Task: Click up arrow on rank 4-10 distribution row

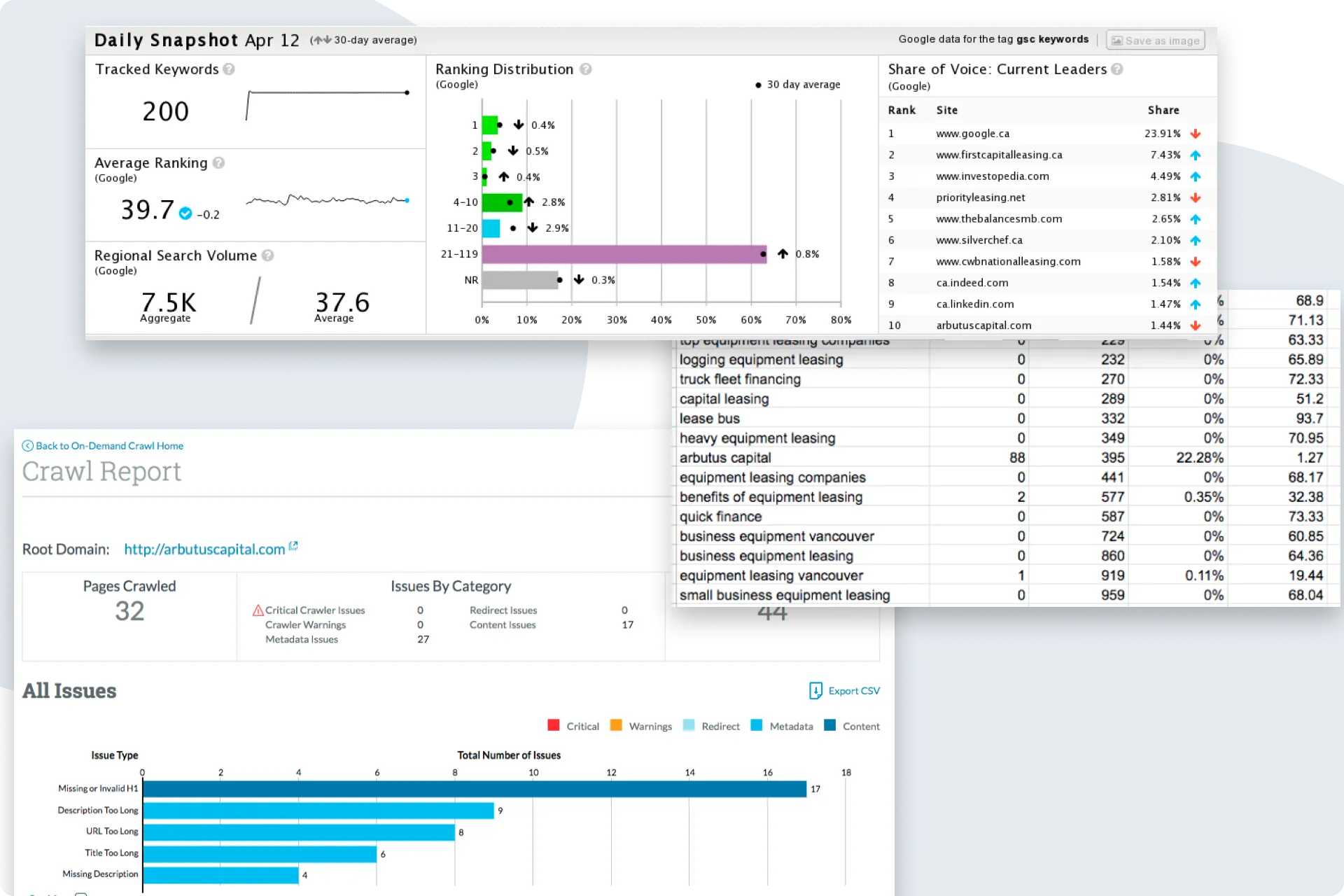Action: tap(529, 202)
